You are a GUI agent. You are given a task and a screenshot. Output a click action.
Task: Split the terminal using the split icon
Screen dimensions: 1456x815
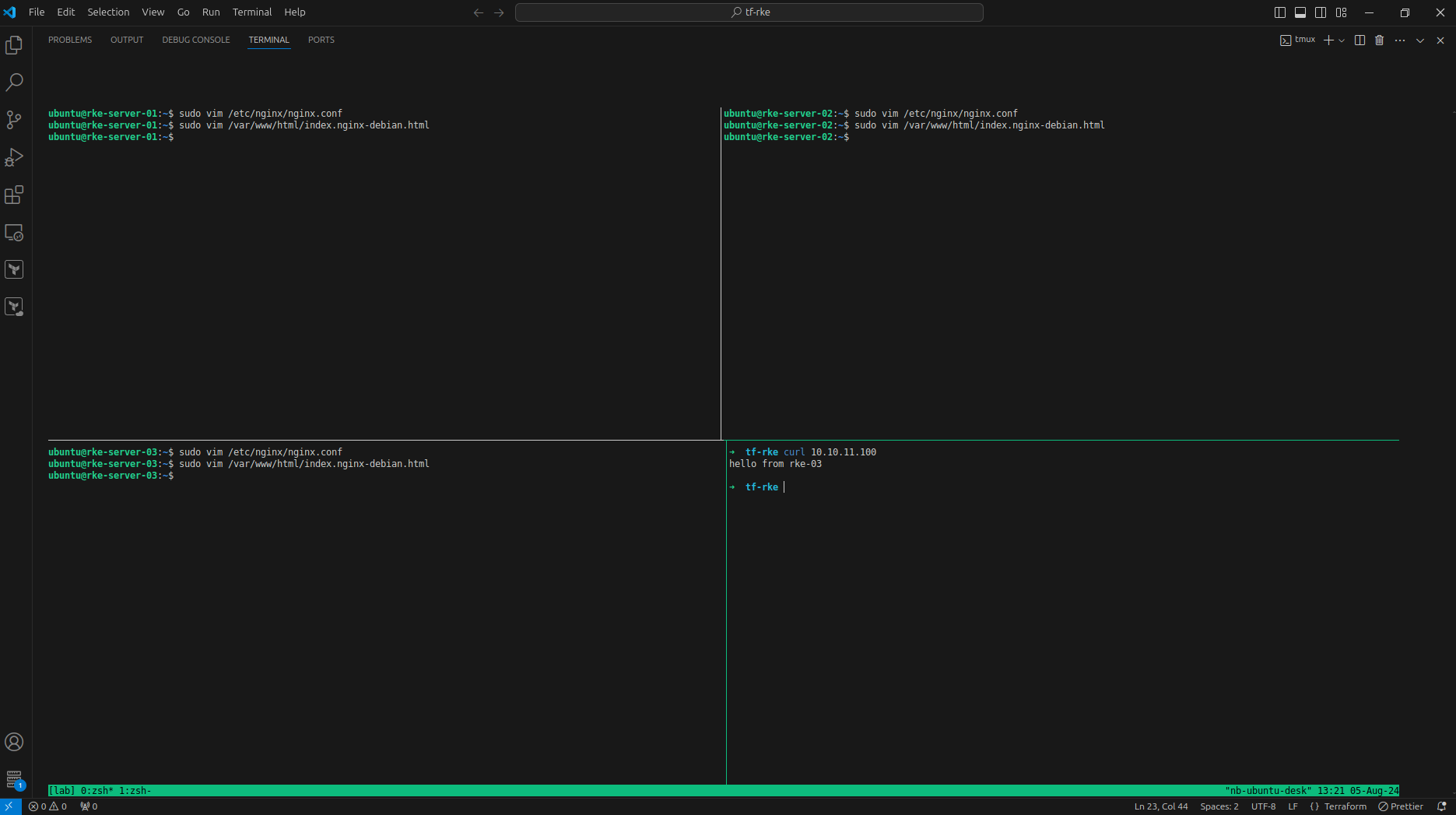1360,40
